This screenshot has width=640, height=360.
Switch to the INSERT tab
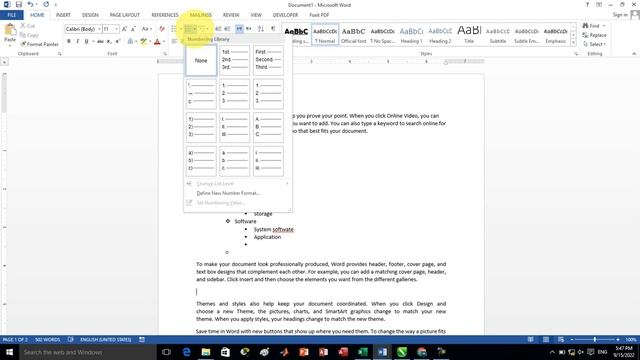[63, 15]
